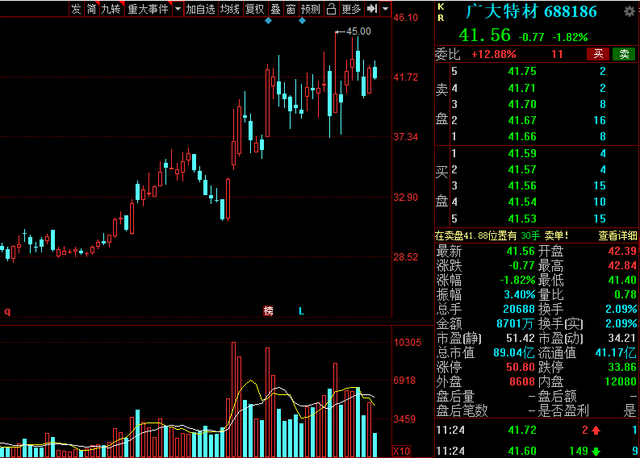This screenshot has width=640, height=458.
Task: Click the 发 toolbar button
Action: [76, 9]
